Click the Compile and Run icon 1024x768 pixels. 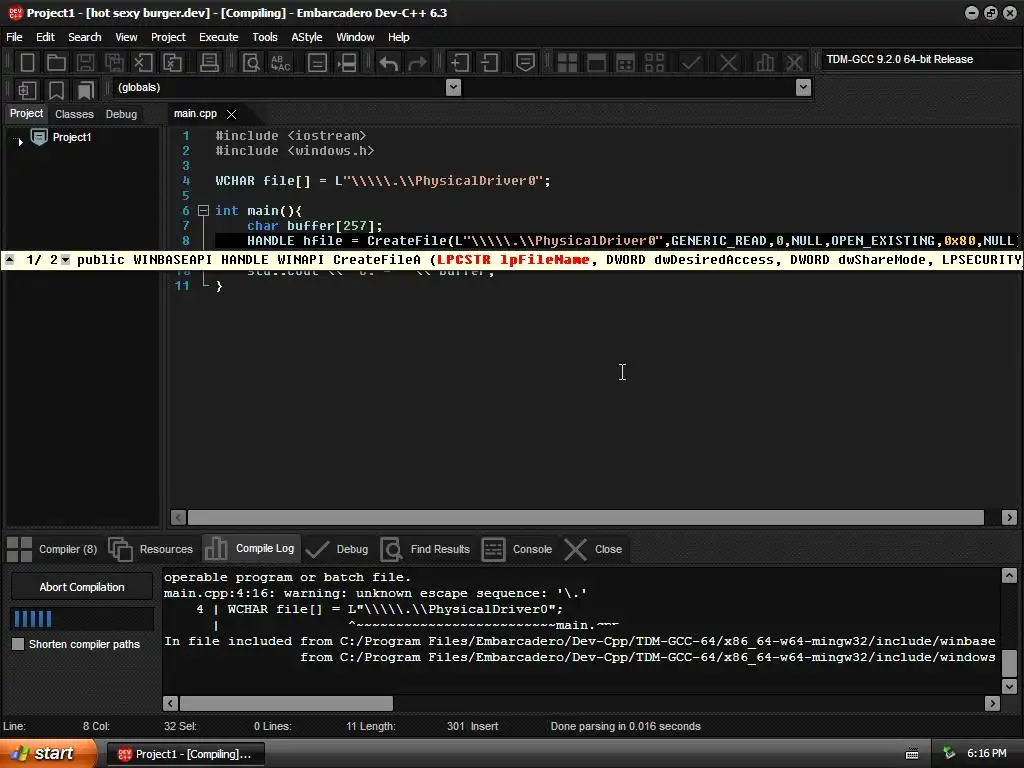[x=625, y=63]
